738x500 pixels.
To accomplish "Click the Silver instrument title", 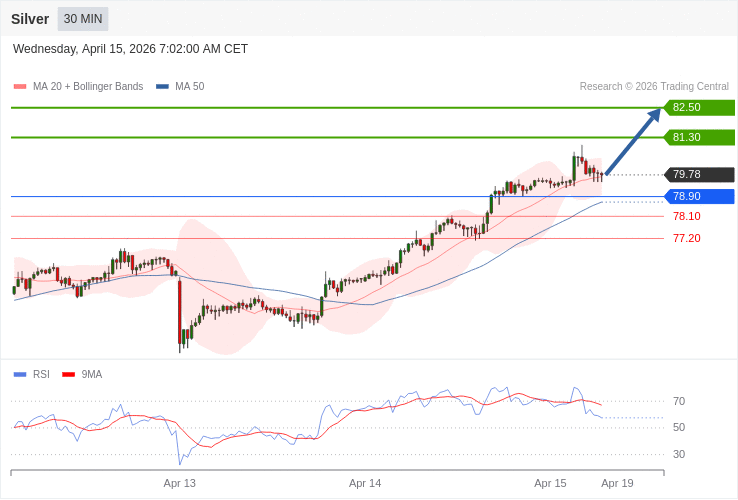I will coord(30,19).
